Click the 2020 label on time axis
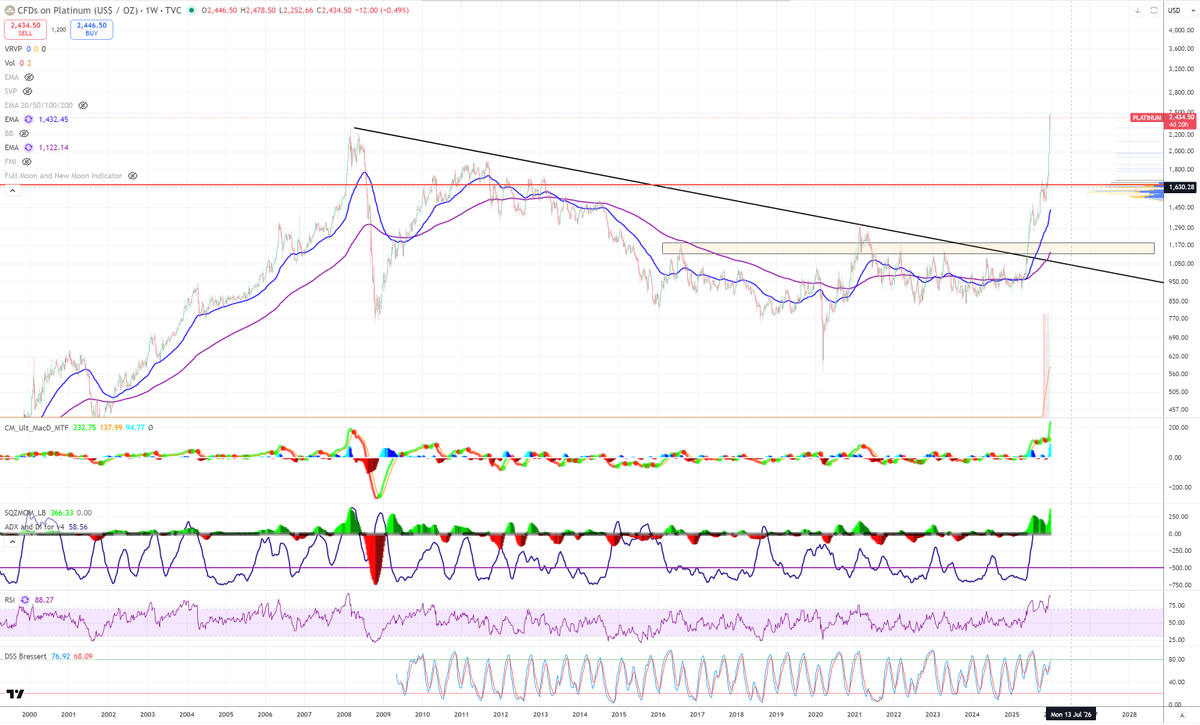Image resolution: width=1200 pixels, height=725 pixels. click(815, 714)
